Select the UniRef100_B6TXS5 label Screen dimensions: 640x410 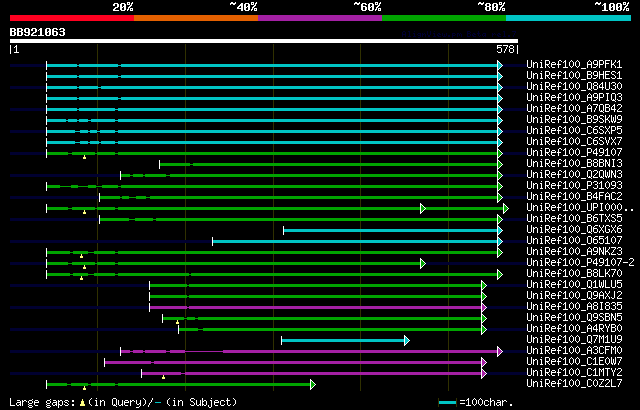point(574,219)
